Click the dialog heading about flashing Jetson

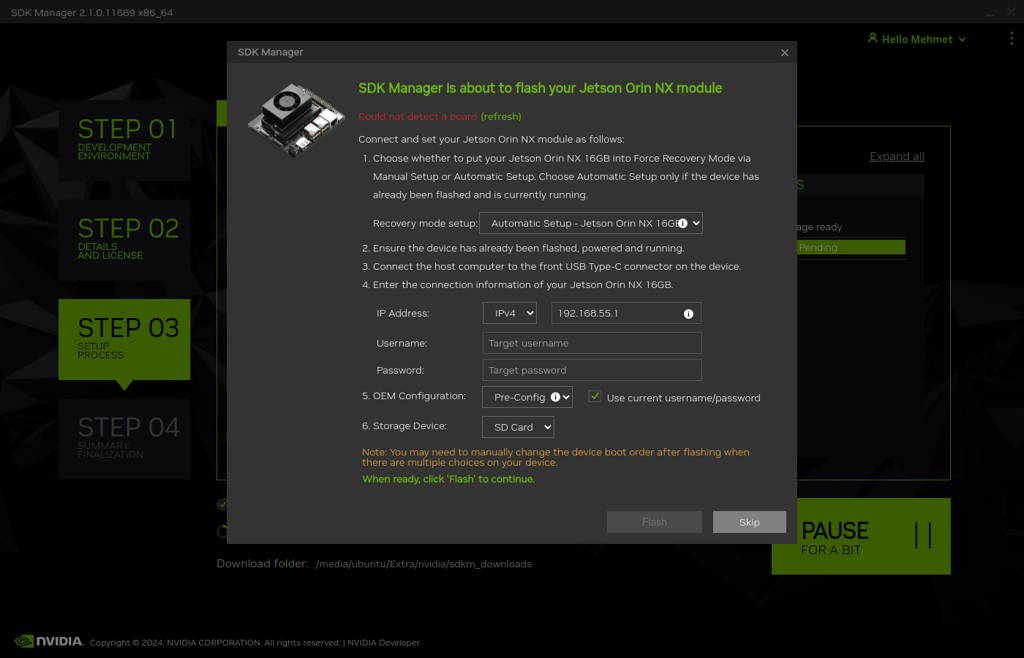point(540,88)
